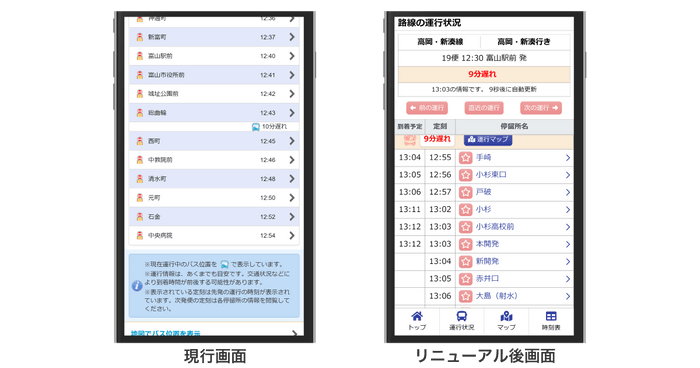Screen dimensions: 700x368
Task: Expand the 中央病院 stop row chevron
Action: (x=292, y=235)
